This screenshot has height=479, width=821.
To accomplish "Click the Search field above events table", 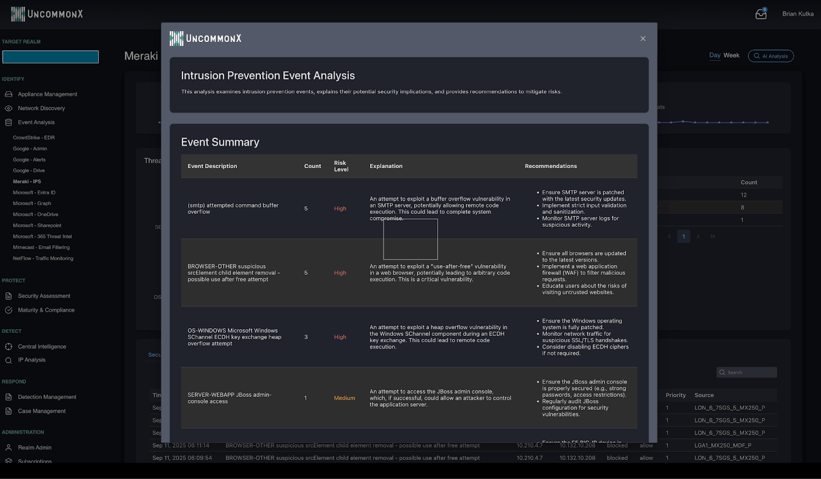I will click(x=750, y=372).
